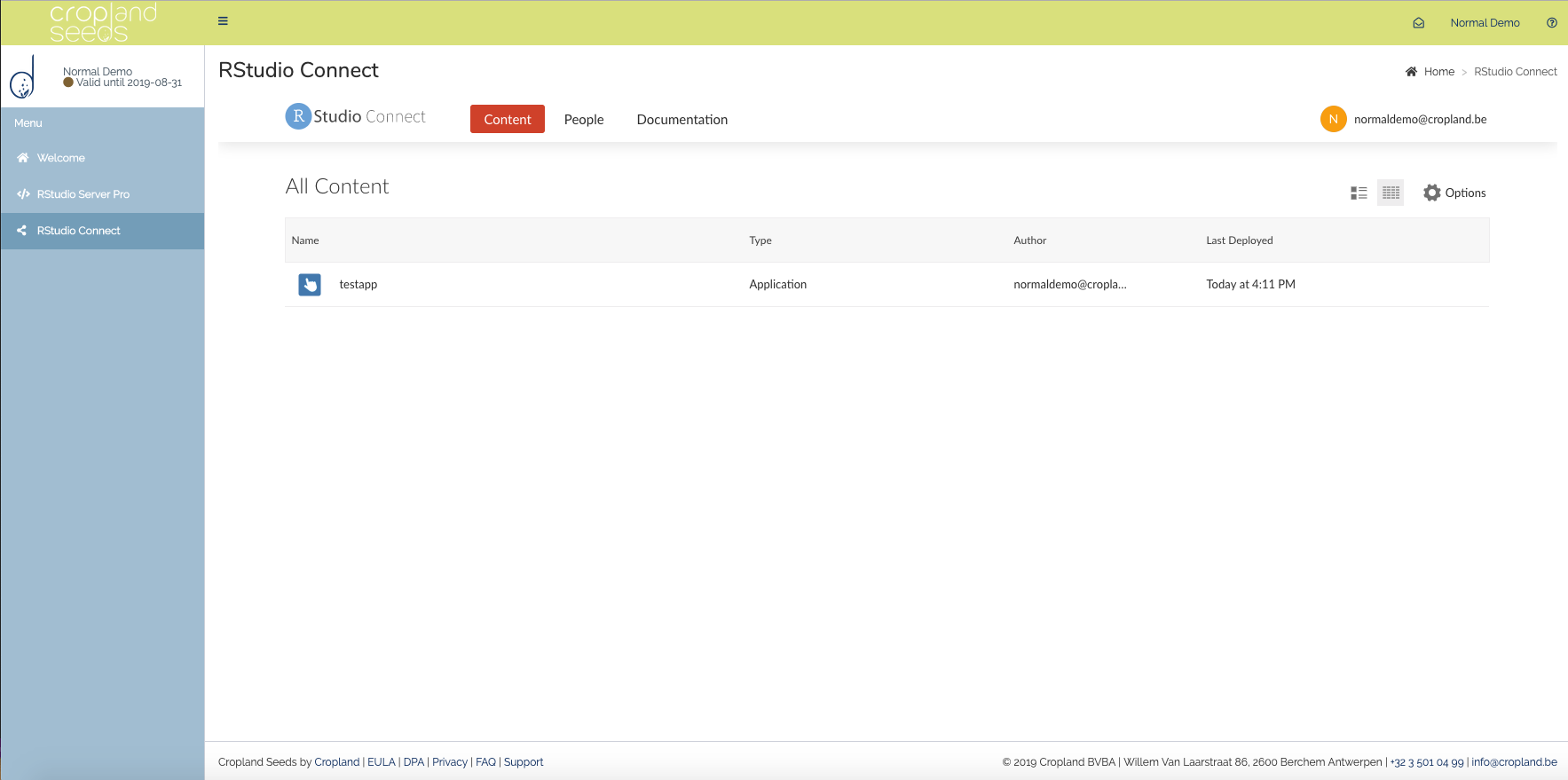This screenshot has width=1568, height=780.
Task: Open the Options panel
Action: pos(1454,193)
